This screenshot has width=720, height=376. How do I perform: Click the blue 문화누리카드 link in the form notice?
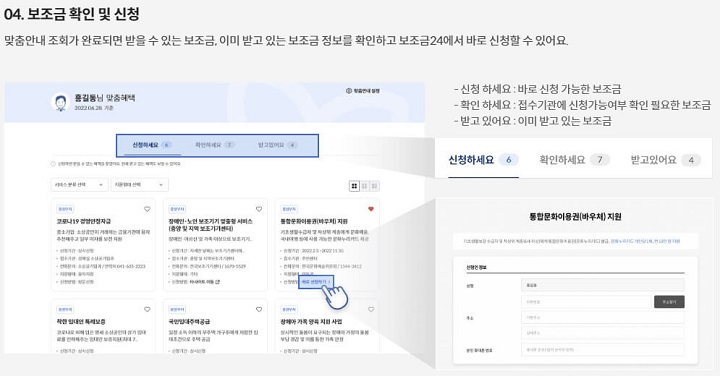[645, 241]
